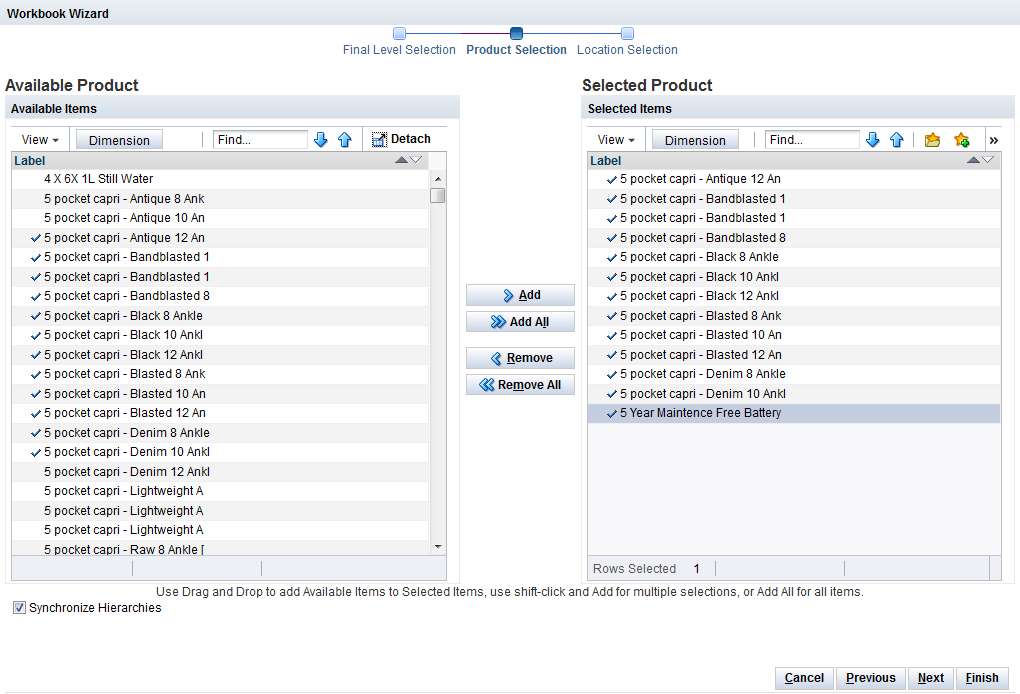1020x694 pixels.
Task: Select 5 pocket capri - Black 10 Ankl in Available
Action: 220,335
